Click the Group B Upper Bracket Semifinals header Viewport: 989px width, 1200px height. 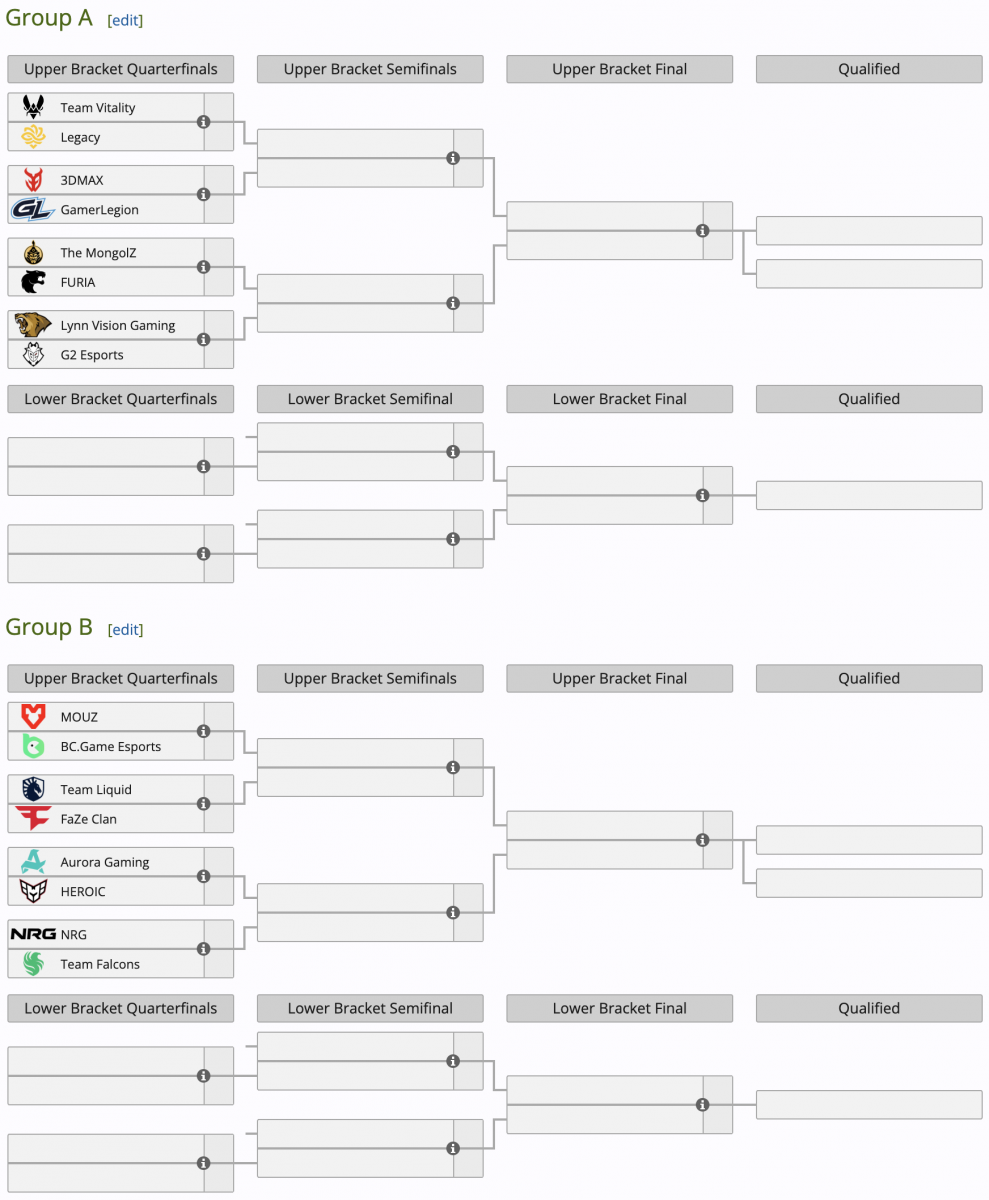coord(370,678)
